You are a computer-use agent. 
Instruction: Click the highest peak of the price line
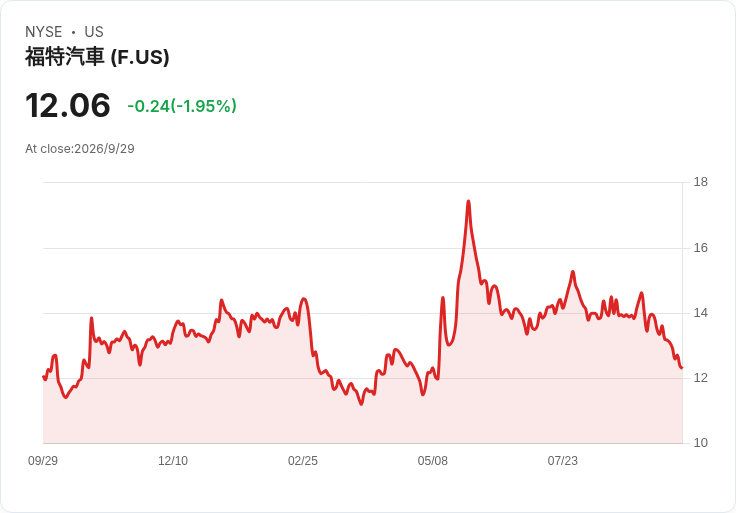[x=468, y=202]
